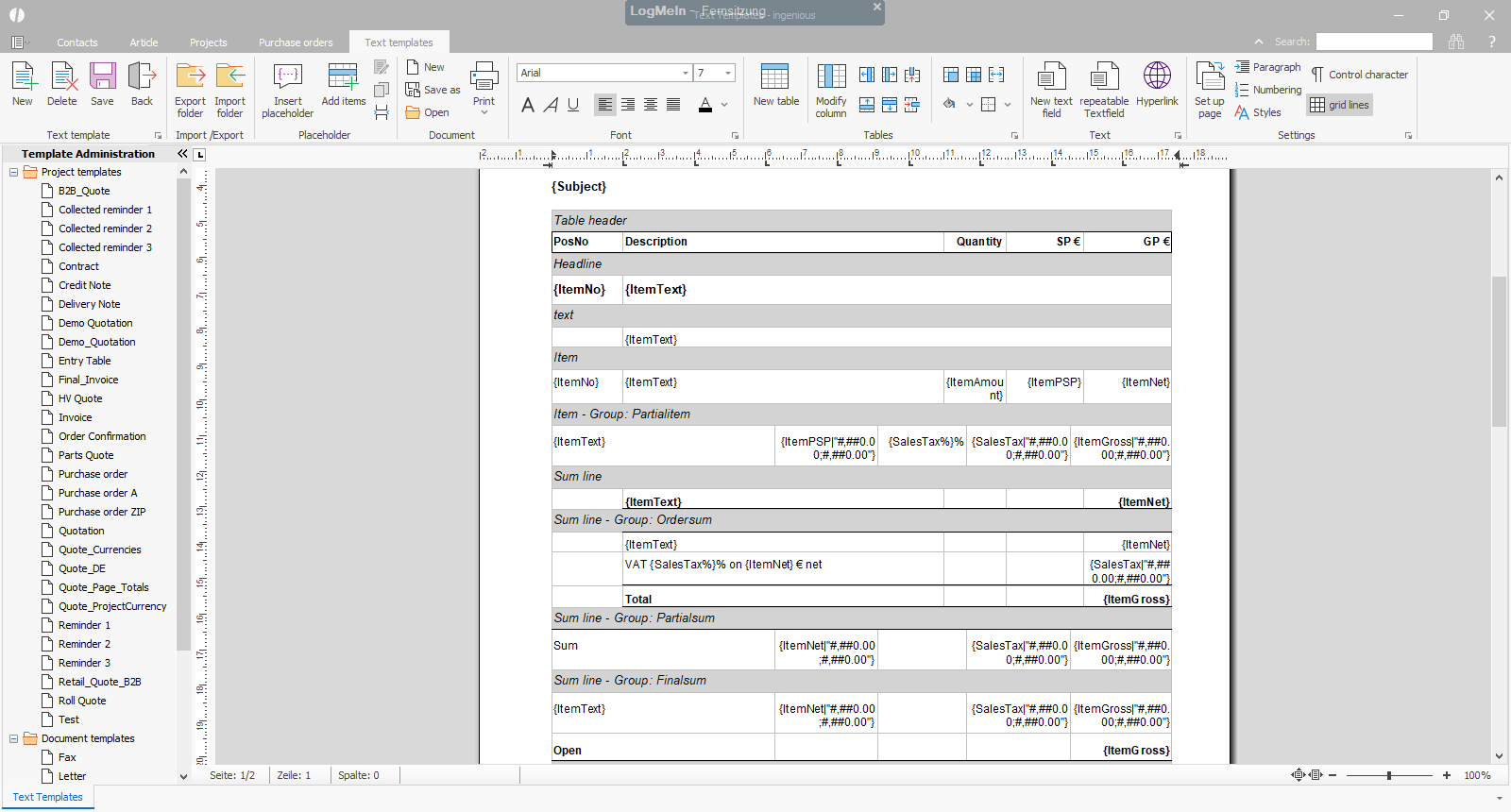Image resolution: width=1511 pixels, height=812 pixels.
Task: Click the zoom slider handle
Action: click(x=1389, y=775)
